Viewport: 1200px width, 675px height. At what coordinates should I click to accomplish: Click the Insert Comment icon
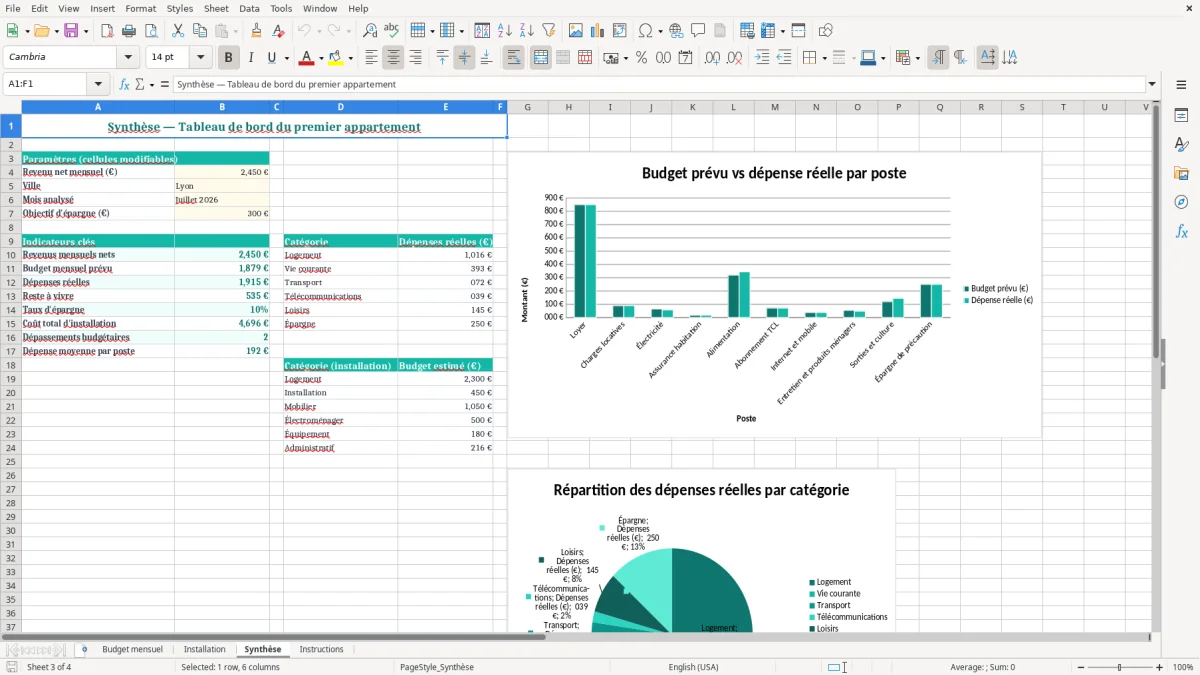pyautogui.click(x=698, y=31)
